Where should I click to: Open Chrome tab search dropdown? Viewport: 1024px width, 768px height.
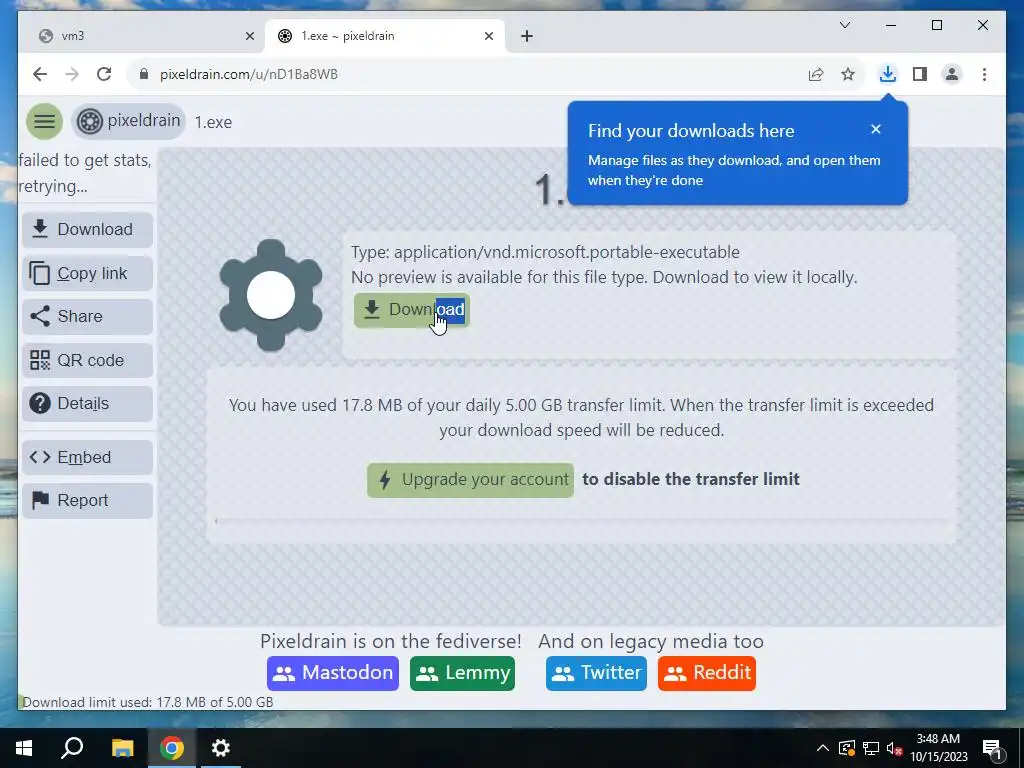tap(844, 25)
